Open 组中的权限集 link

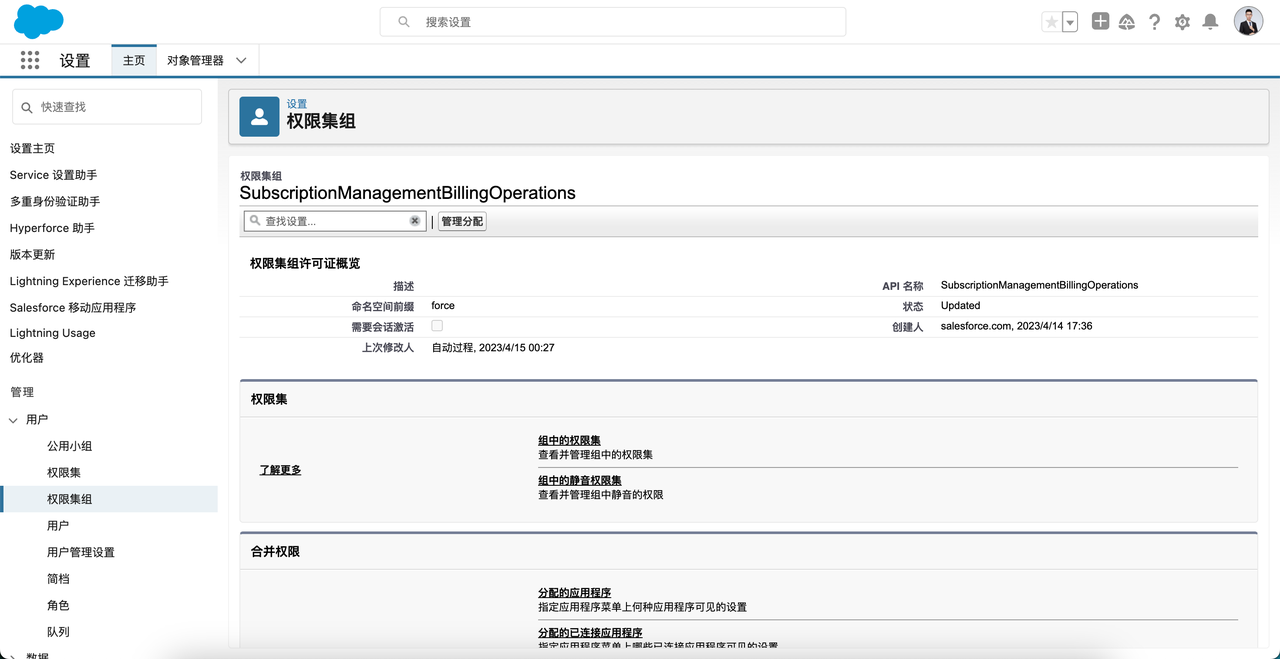point(569,441)
